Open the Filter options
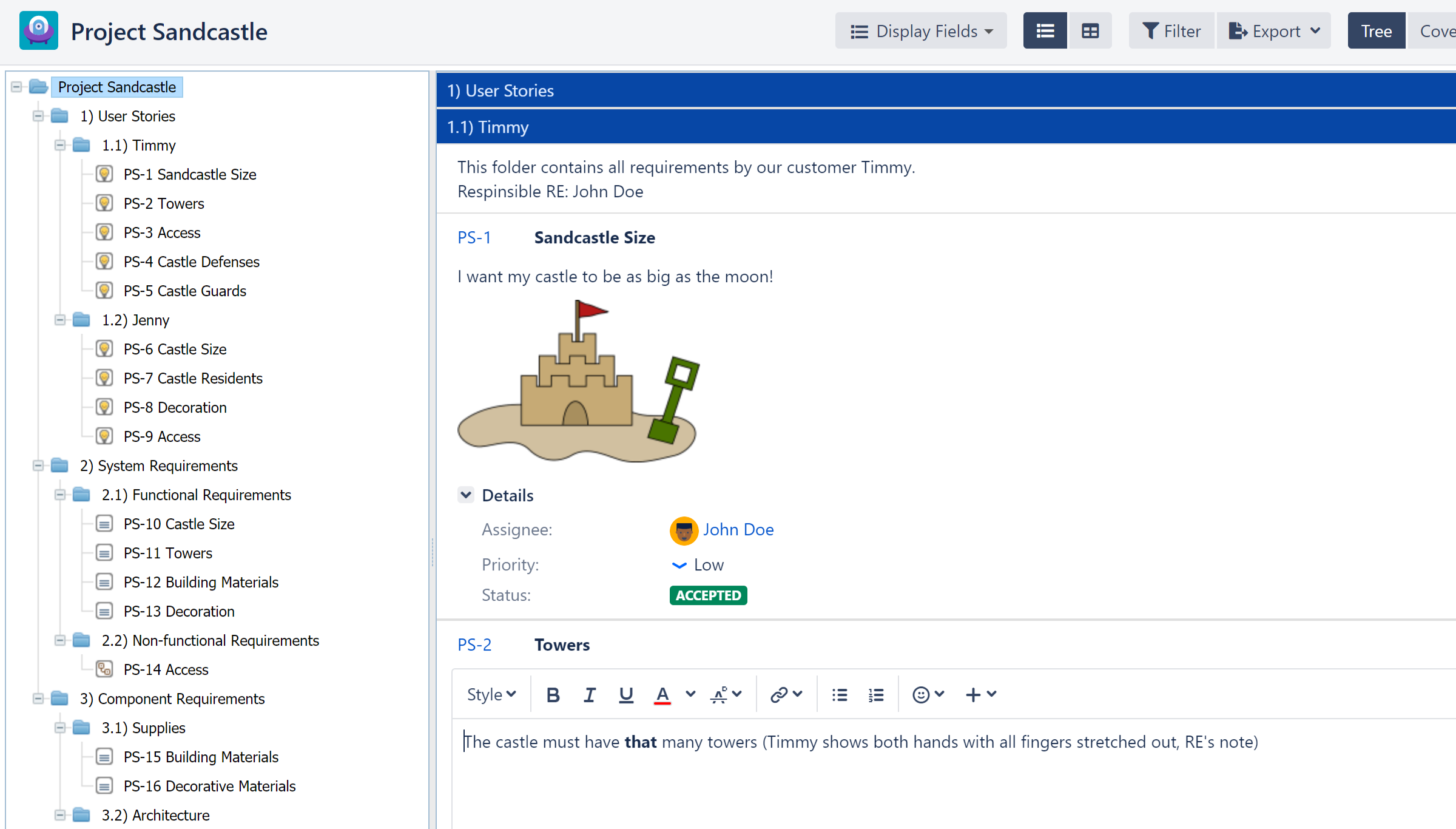 click(1171, 31)
